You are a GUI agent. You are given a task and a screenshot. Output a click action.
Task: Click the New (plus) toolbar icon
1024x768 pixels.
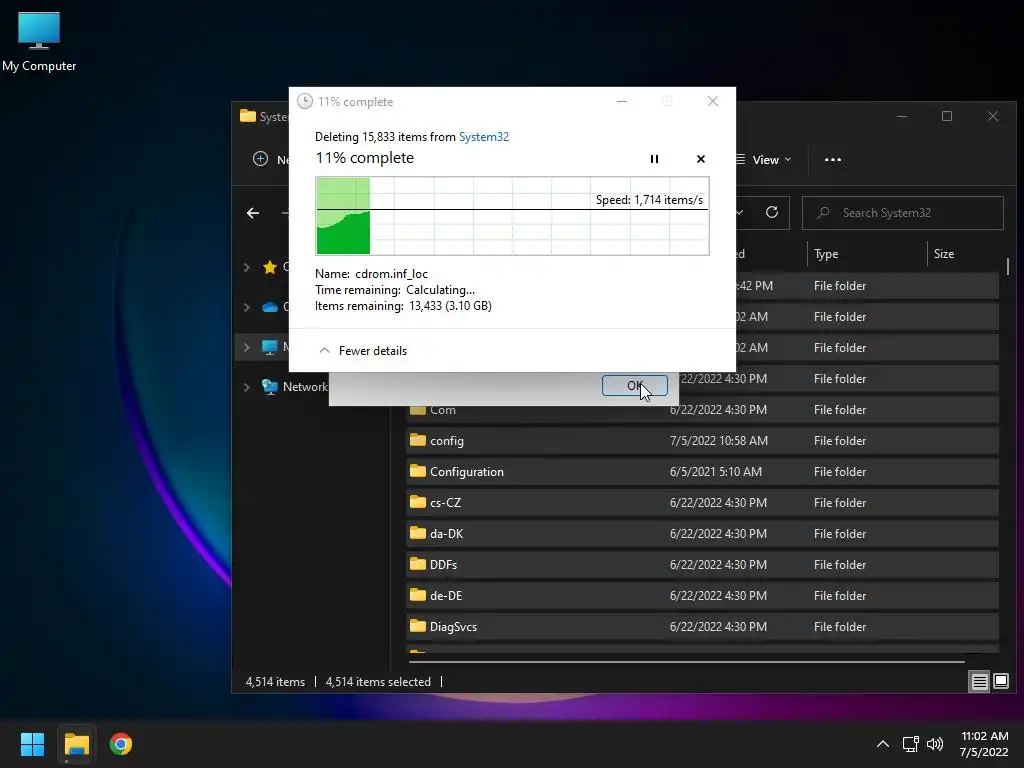pos(260,159)
